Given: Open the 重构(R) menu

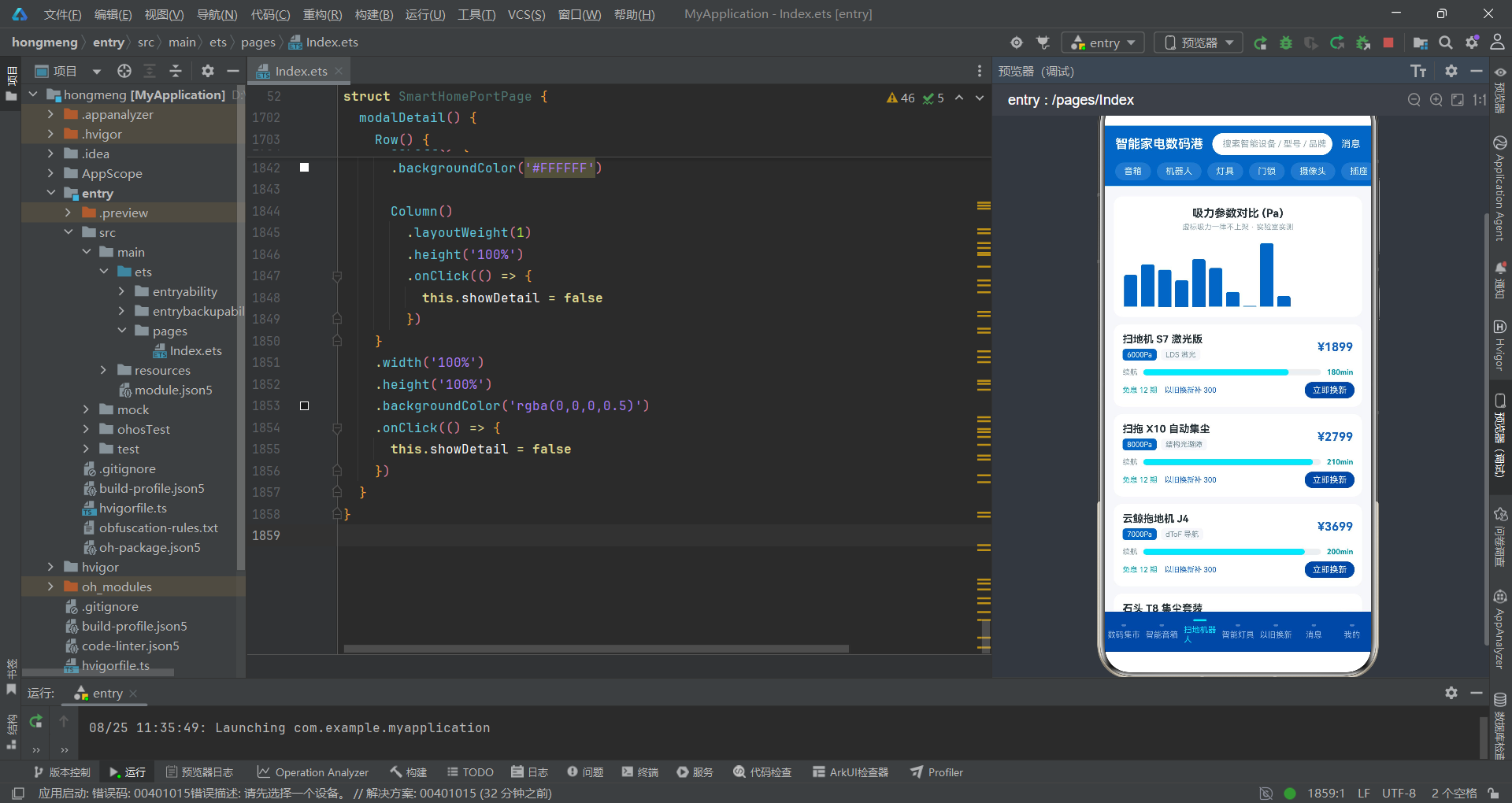Looking at the screenshot, I should tap(322, 14).
